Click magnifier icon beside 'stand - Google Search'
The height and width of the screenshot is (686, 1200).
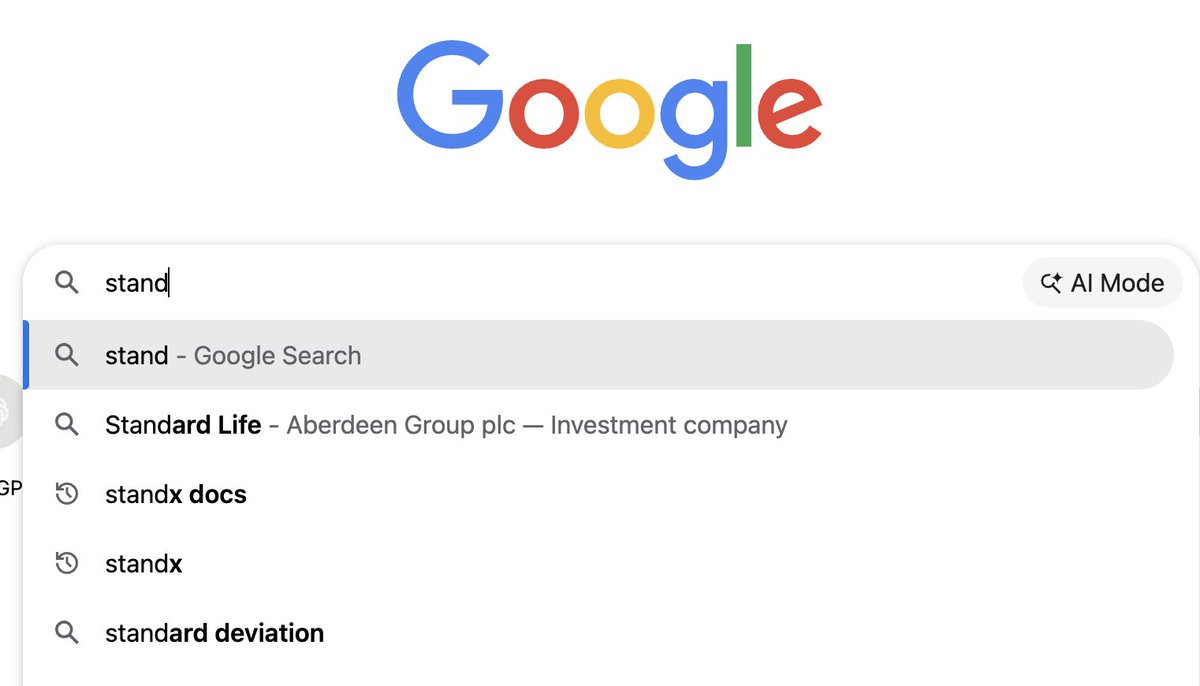(x=66, y=355)
